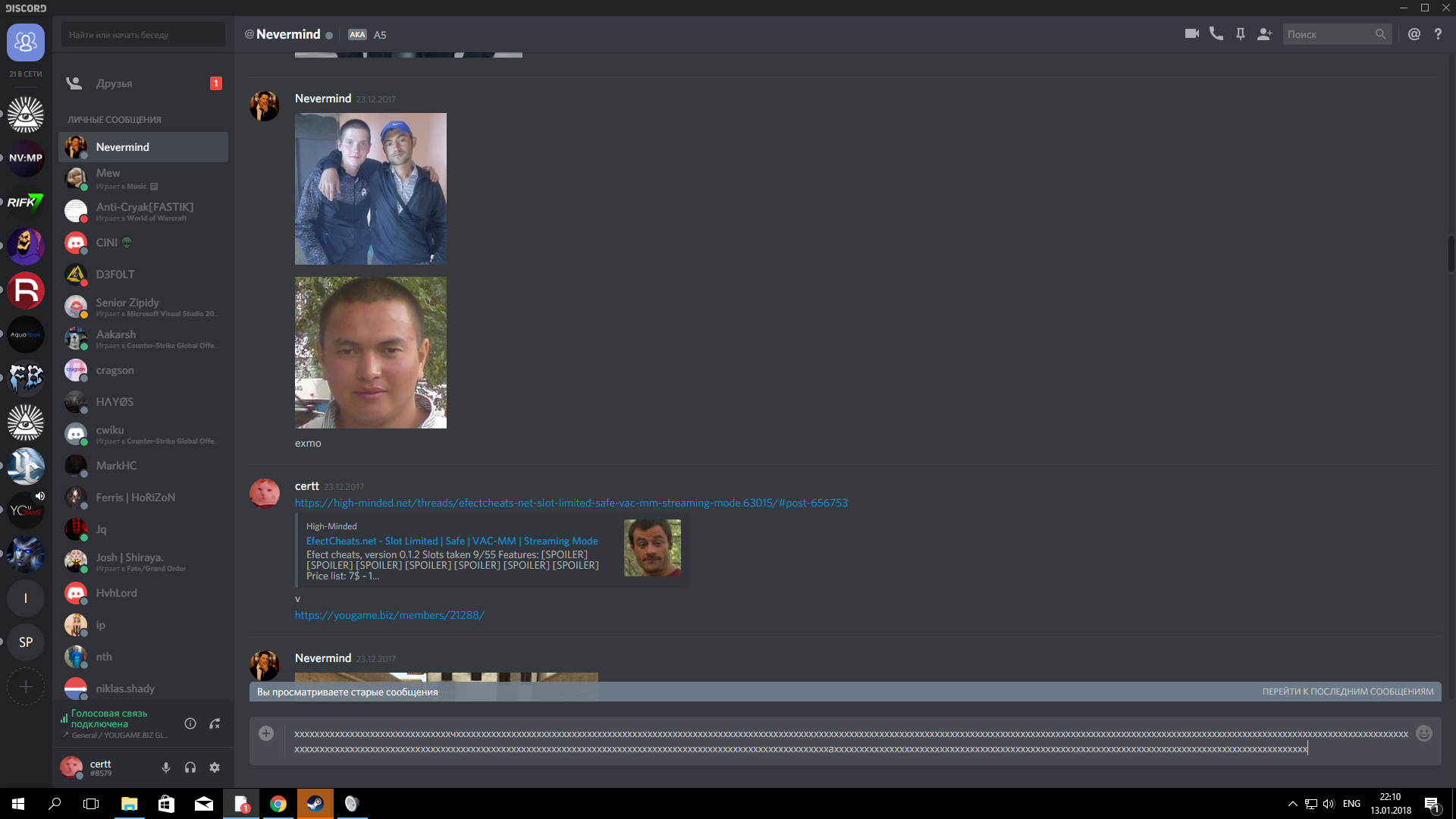Open user settings gear
1456x819 pixels.
215,767
